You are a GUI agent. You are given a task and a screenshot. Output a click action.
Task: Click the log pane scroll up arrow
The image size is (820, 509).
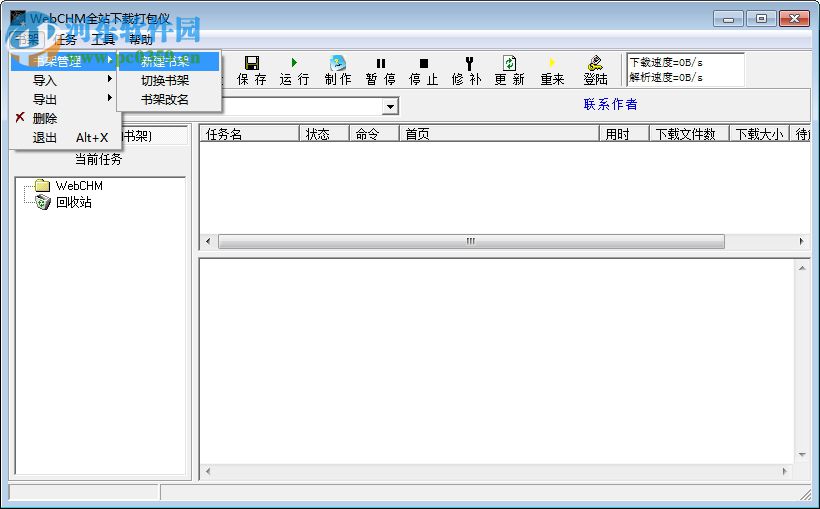point(802,268)
